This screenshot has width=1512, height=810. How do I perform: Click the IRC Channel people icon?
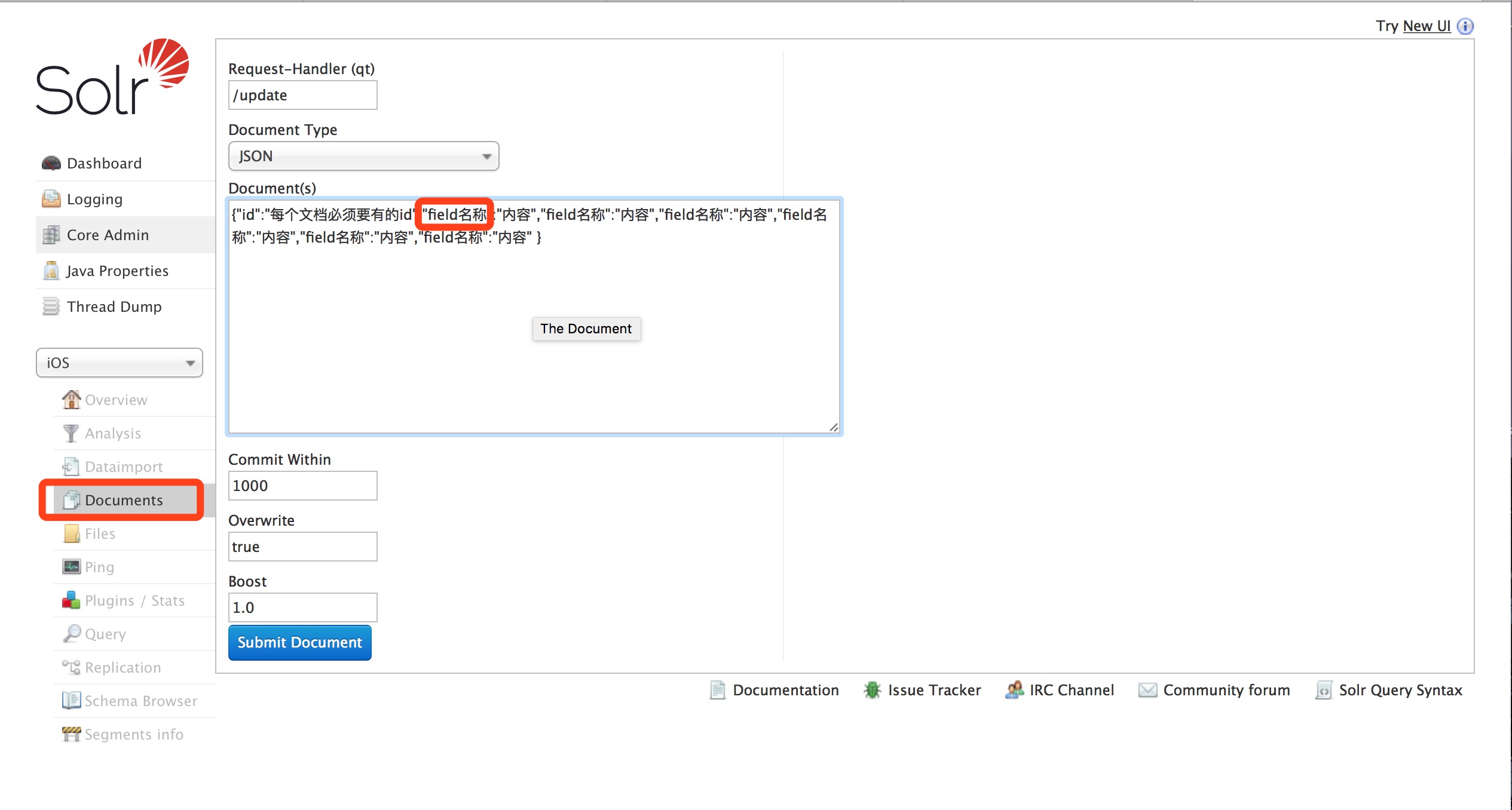point(1014,690)
